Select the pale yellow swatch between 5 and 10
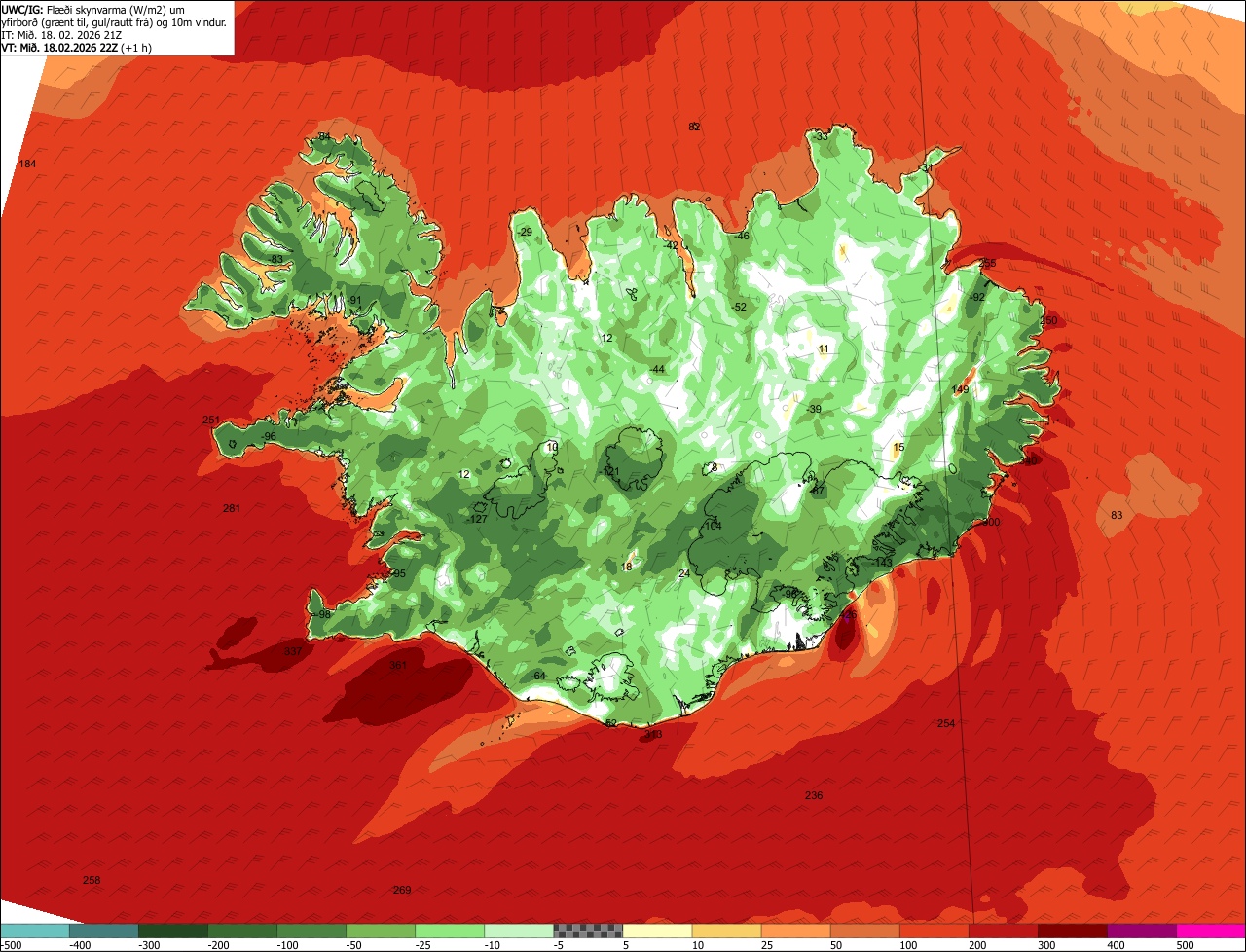Image resolution: width=1246 pixels, height=952 pixels. (x=657, y=931)
